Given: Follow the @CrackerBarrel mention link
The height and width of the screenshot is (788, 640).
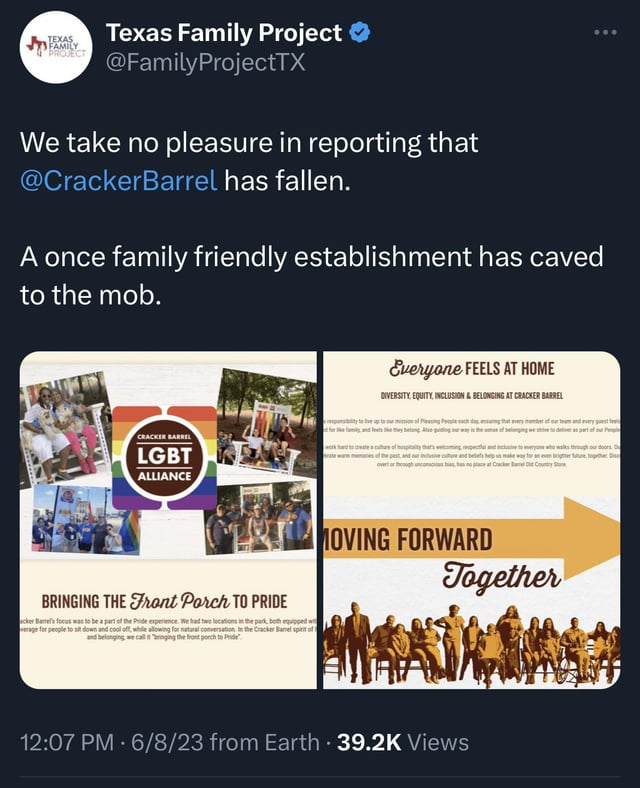Looking at the screenshot, I should pyautogui.click(x=119, y=182).
